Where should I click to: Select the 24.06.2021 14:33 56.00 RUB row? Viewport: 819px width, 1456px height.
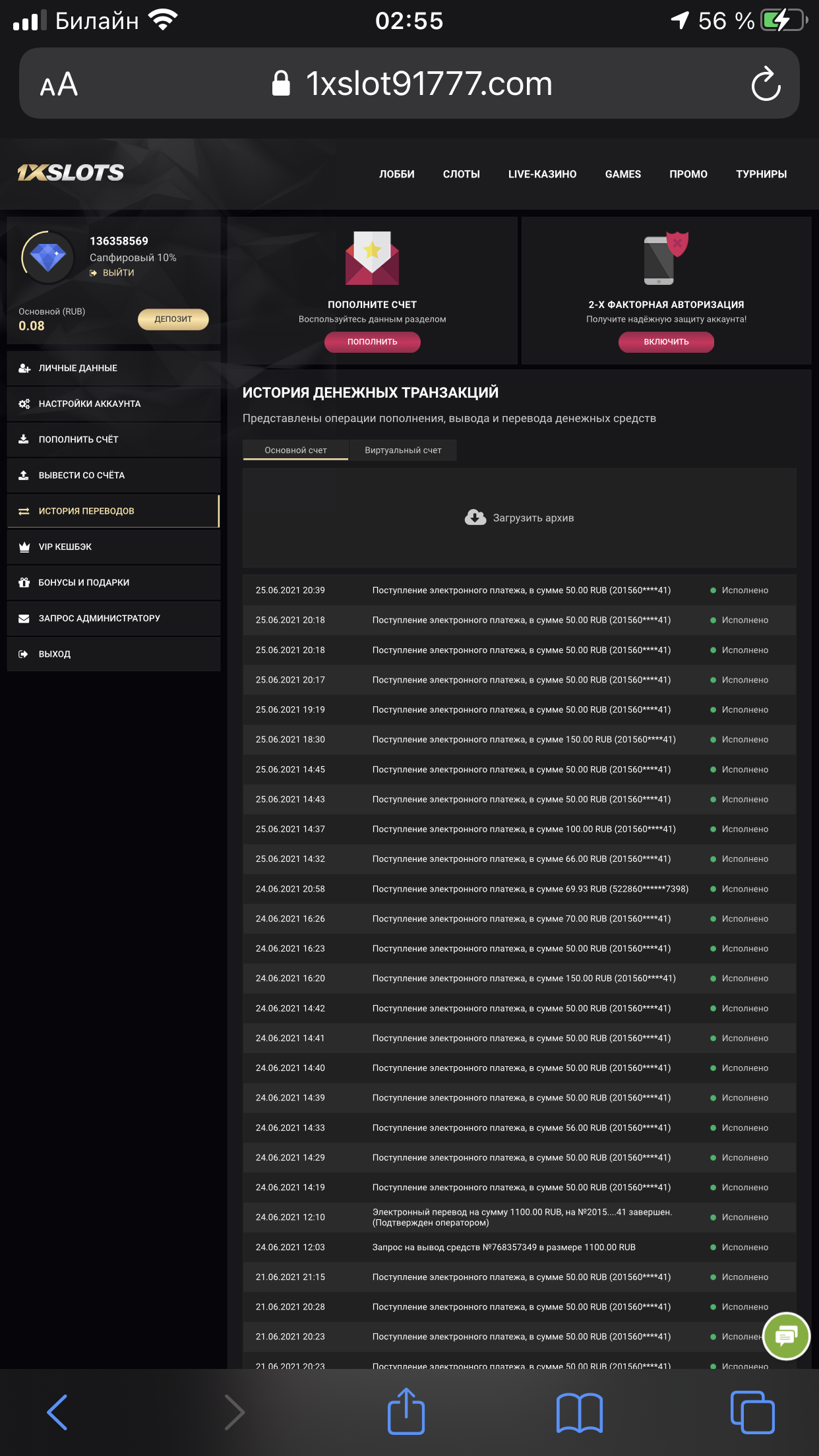[520, 1128]
